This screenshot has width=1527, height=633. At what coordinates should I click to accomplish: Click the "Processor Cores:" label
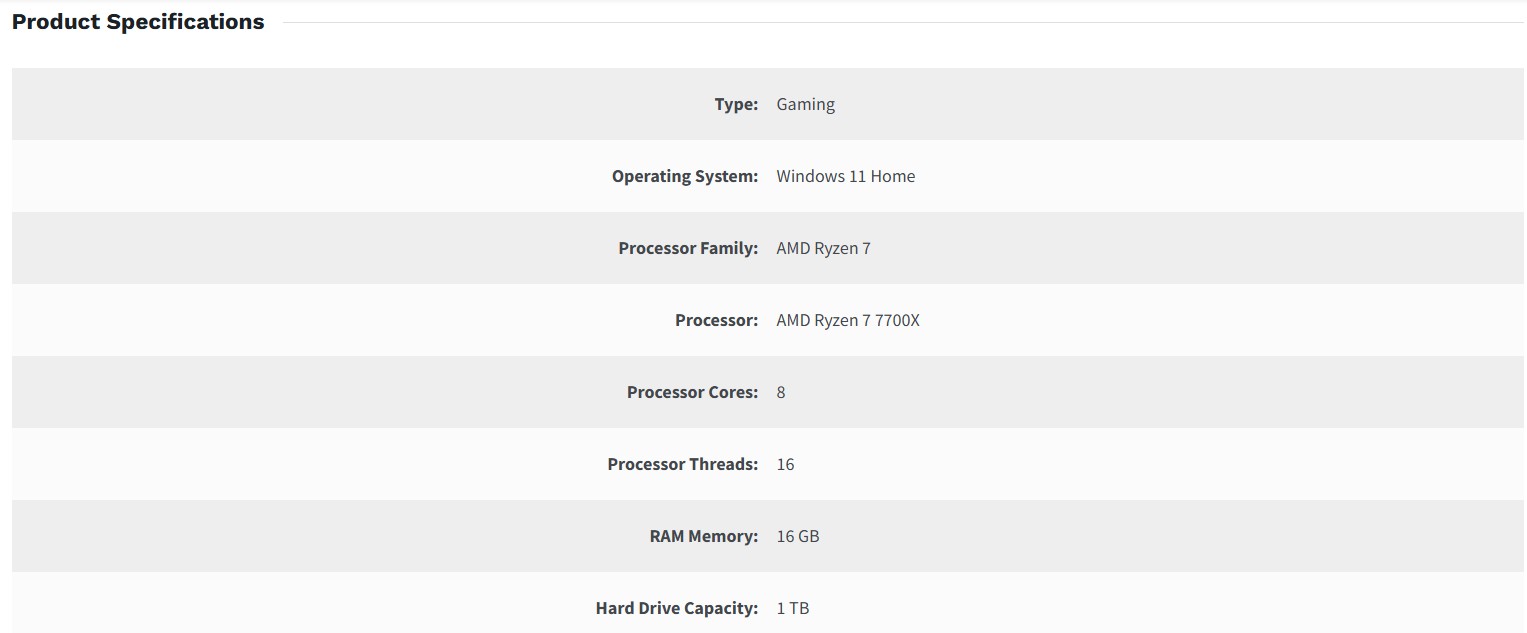692,392
